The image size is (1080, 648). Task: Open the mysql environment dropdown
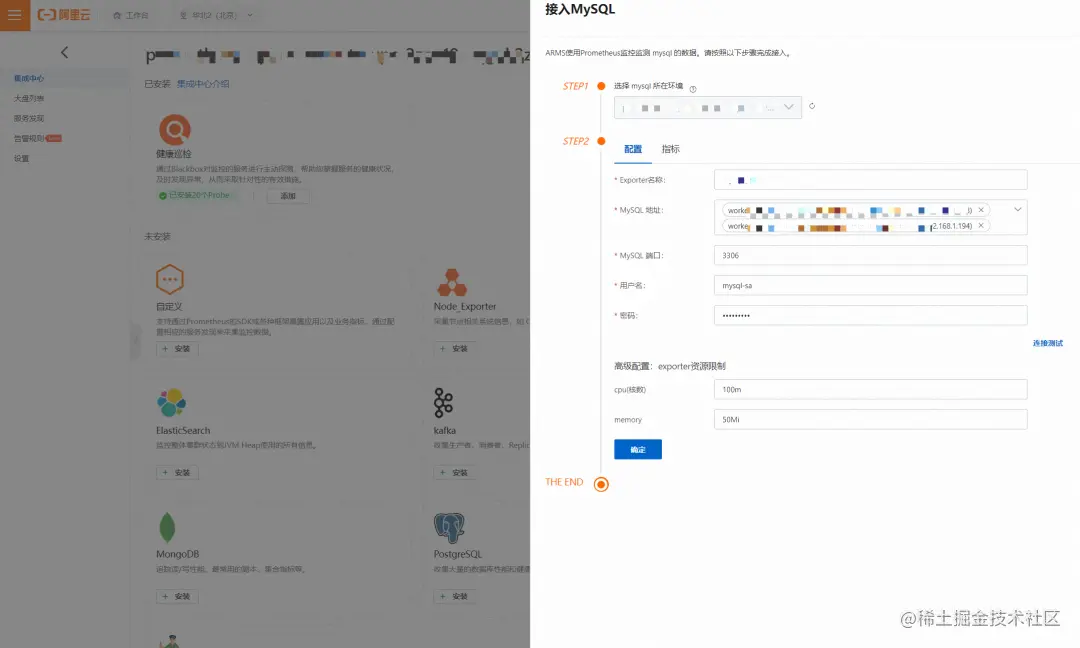[708, 107]
